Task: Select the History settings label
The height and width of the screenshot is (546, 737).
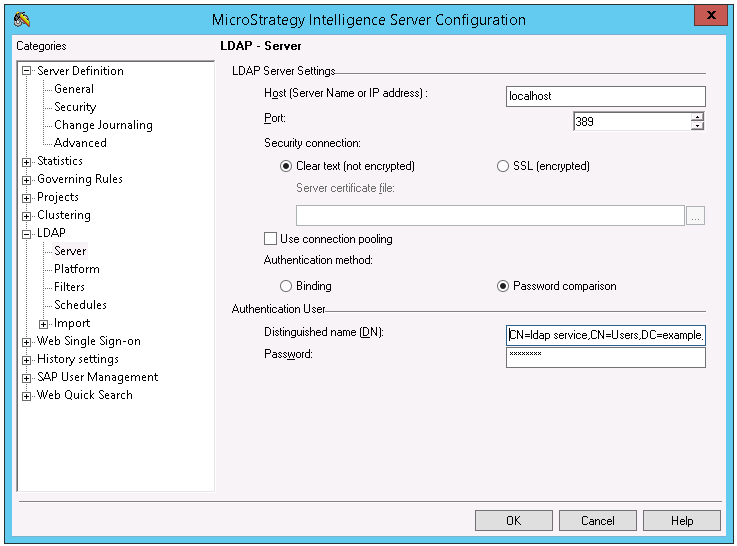Action: coord(78,359)
